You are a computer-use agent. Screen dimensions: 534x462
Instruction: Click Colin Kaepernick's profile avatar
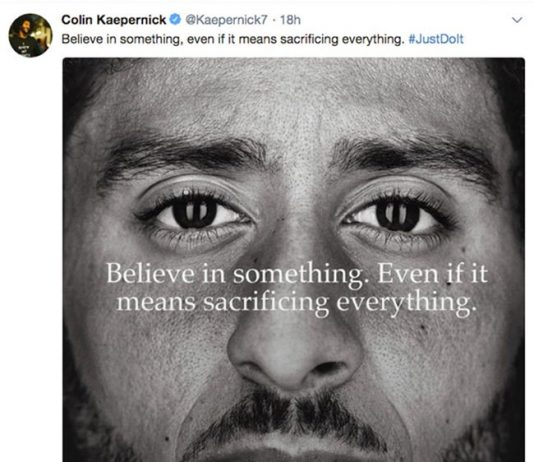click(x=31, y=35)
